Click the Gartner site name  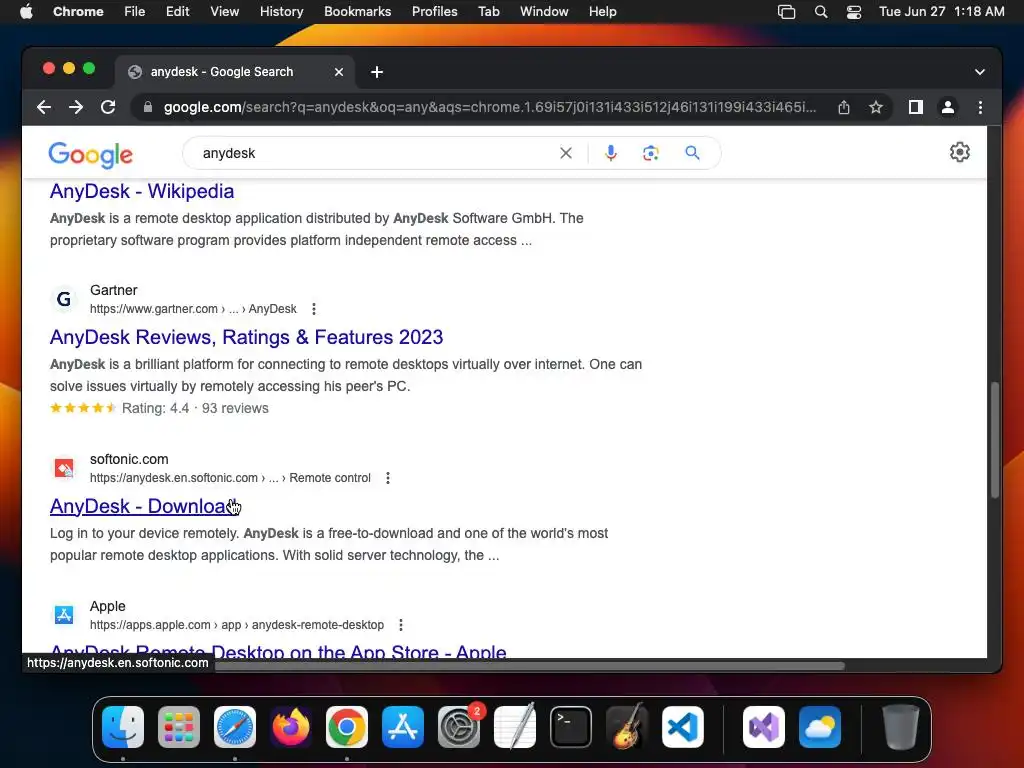(x=114, y=290)
